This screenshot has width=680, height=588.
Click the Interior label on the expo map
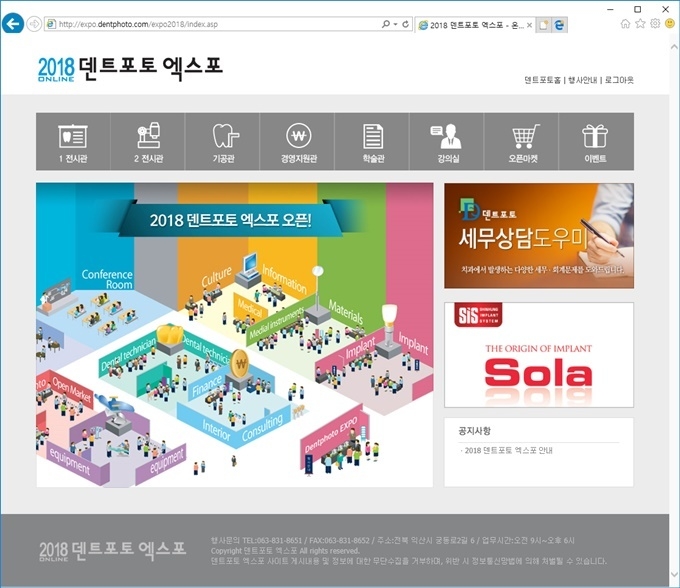pos(216,429)
